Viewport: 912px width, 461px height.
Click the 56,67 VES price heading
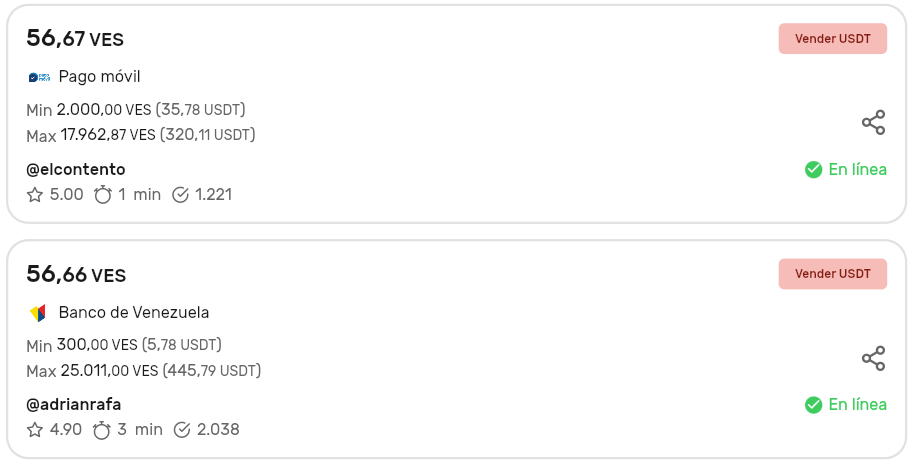pyautogui.click(x=75, y=38)
